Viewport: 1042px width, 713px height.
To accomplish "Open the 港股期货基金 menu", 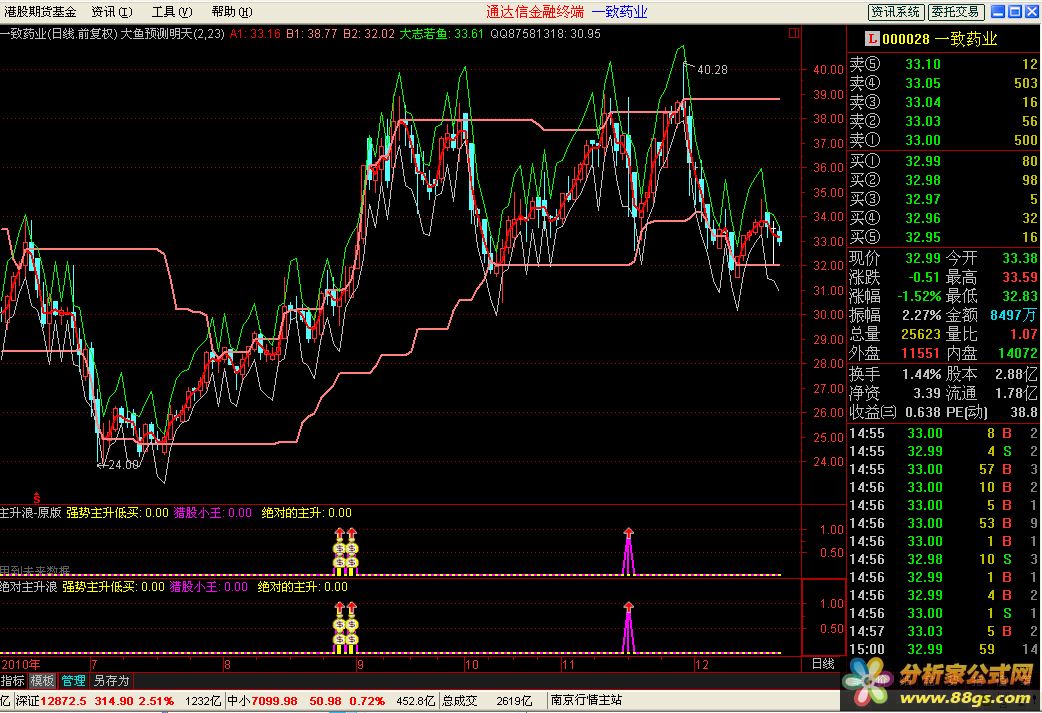I will pyautogui.click(x=40, y=11).
